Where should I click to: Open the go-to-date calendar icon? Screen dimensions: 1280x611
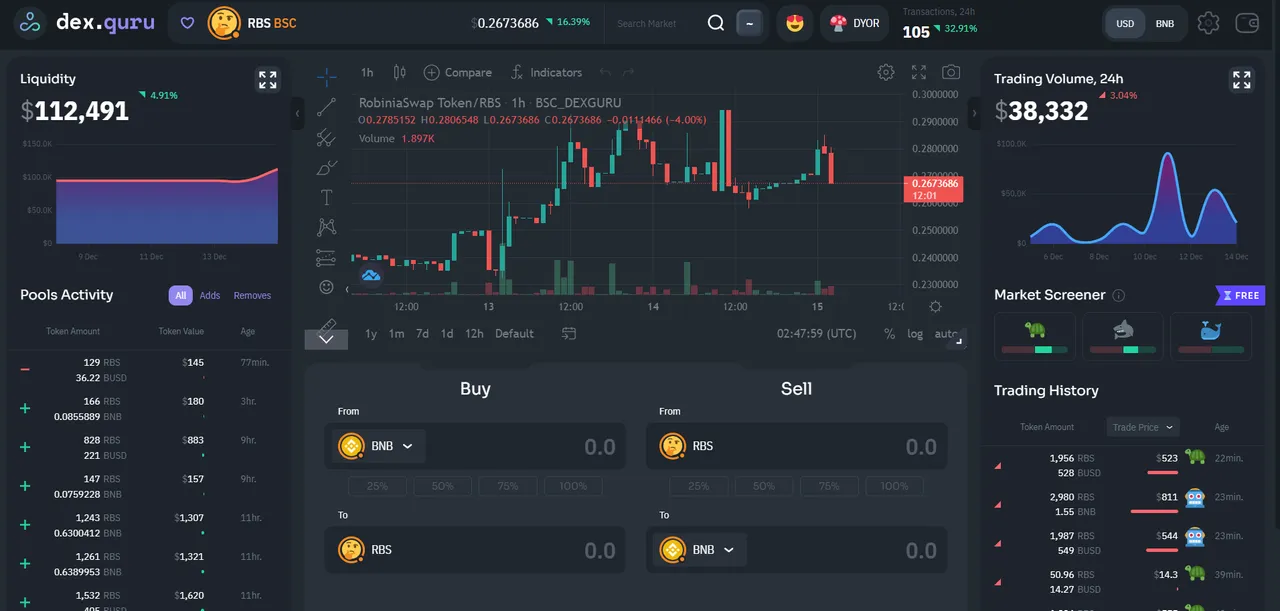tap(569, 333)
